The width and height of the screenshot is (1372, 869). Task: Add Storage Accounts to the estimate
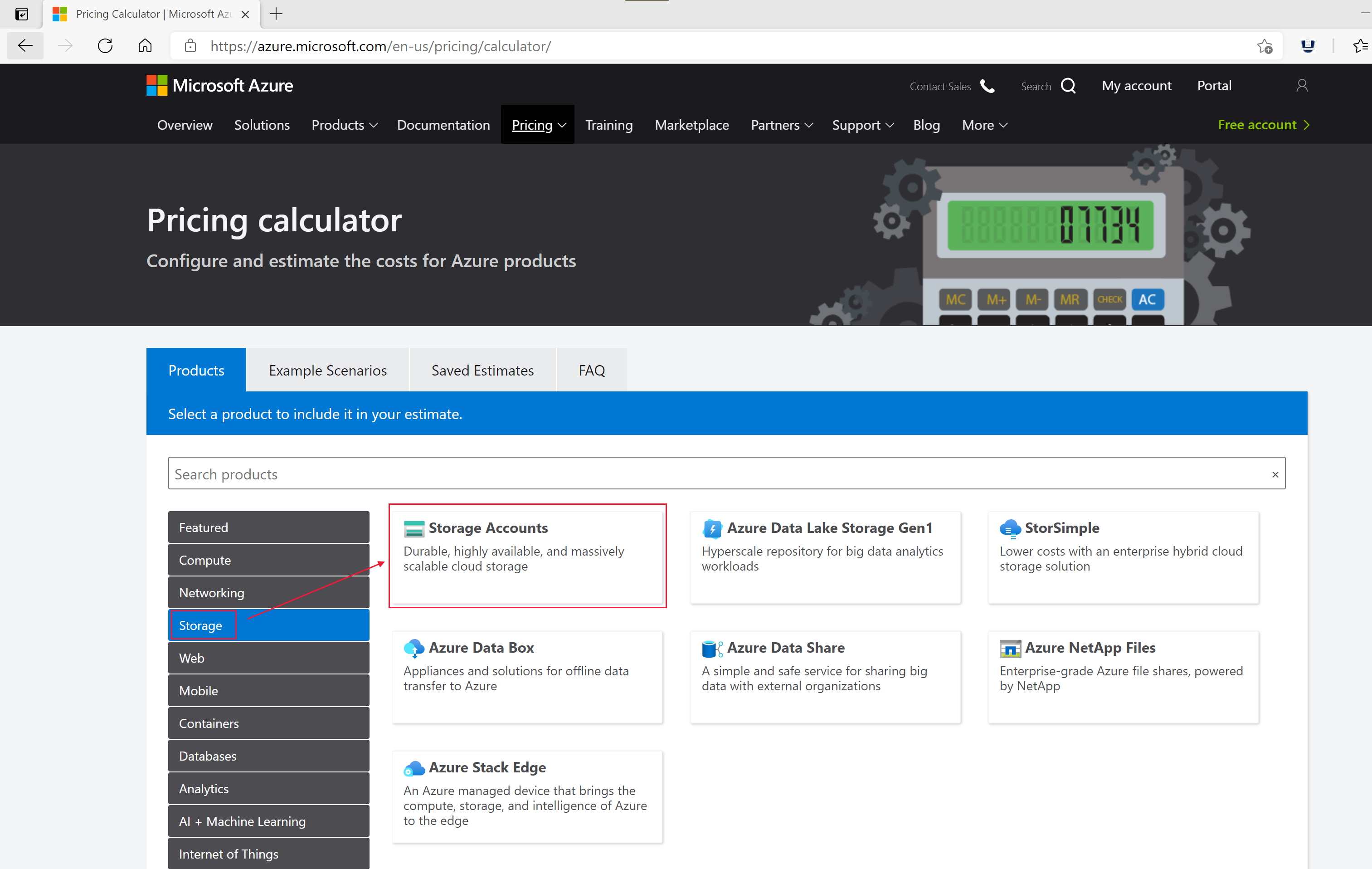(527, 556)
